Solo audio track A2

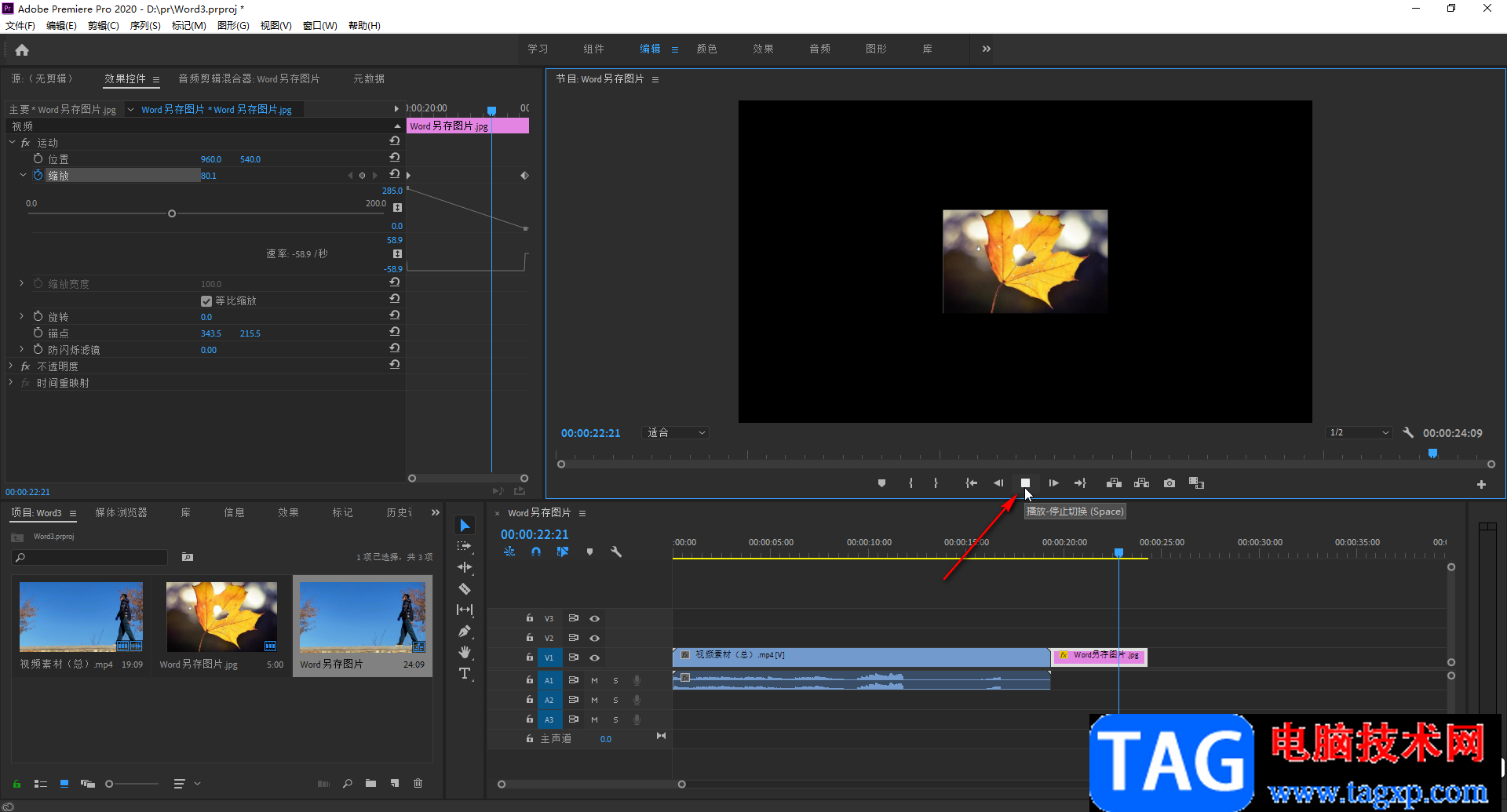[x=615, y=700]
